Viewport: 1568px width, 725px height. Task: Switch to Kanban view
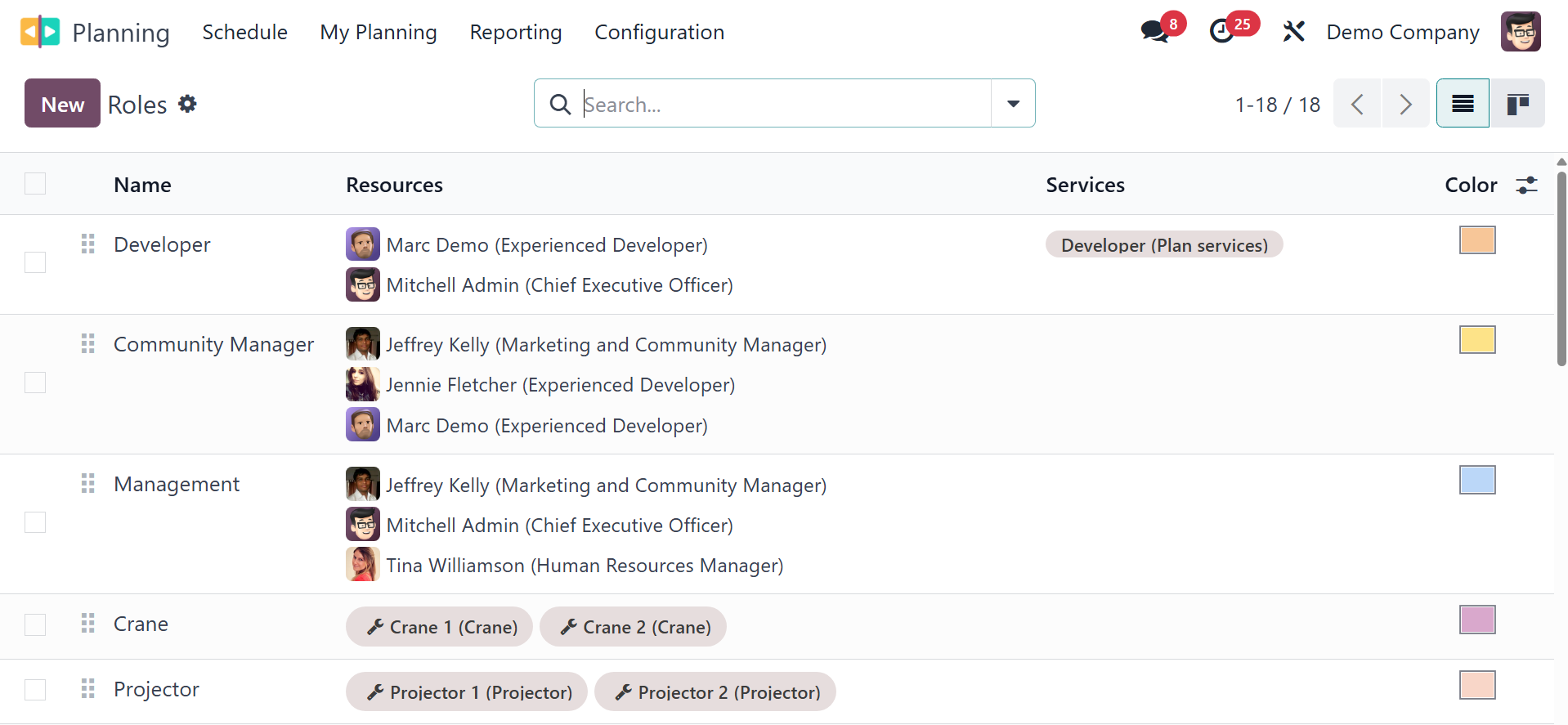click(1517, 104)
